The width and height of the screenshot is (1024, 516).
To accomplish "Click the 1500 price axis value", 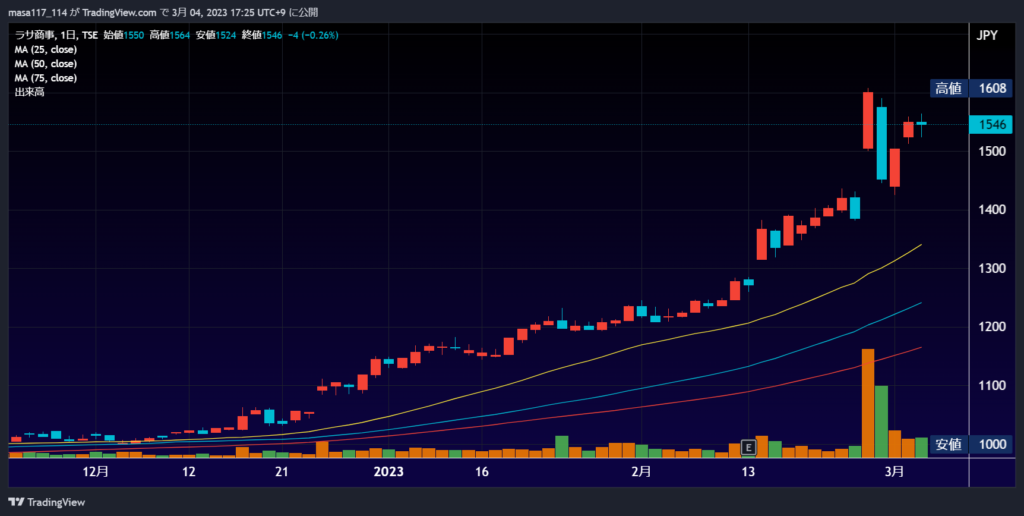I will 992,151.
